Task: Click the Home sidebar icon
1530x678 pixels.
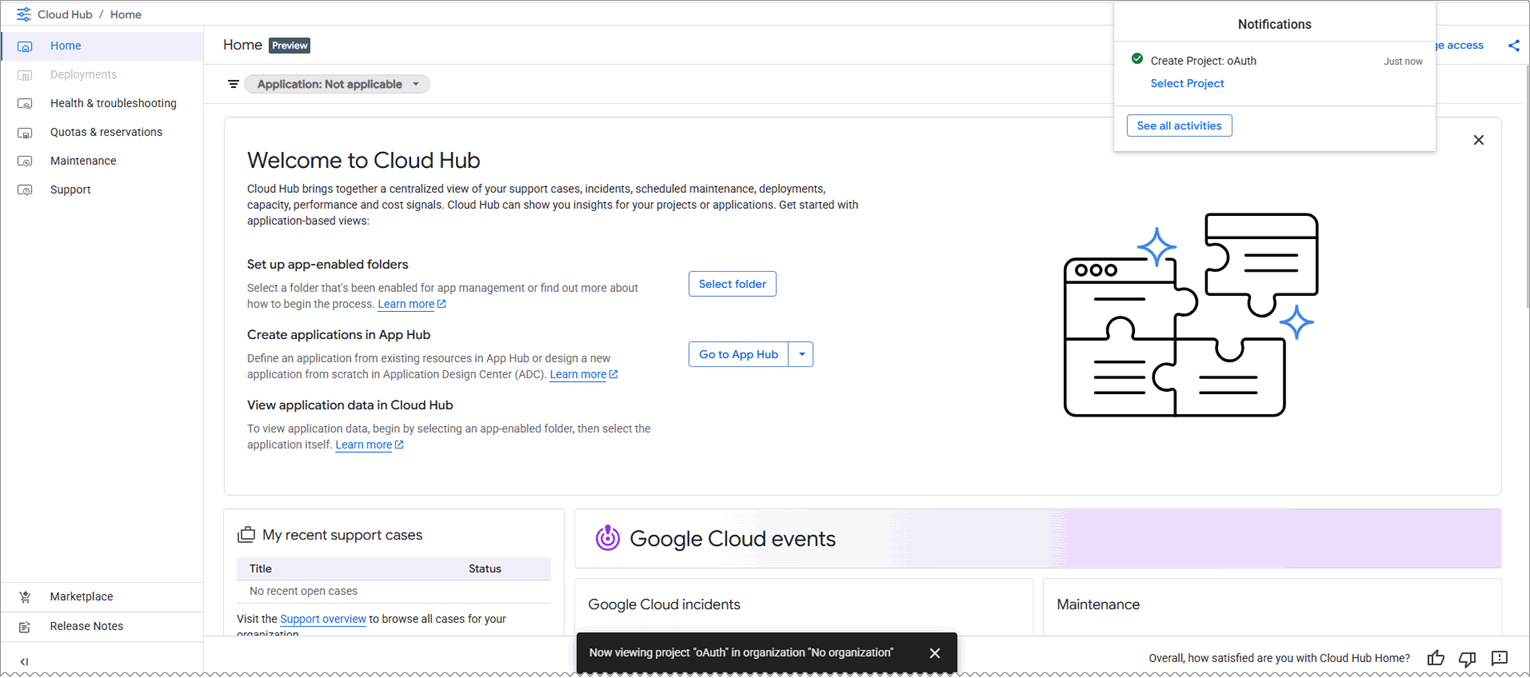Action: click(x=26, y=46)
